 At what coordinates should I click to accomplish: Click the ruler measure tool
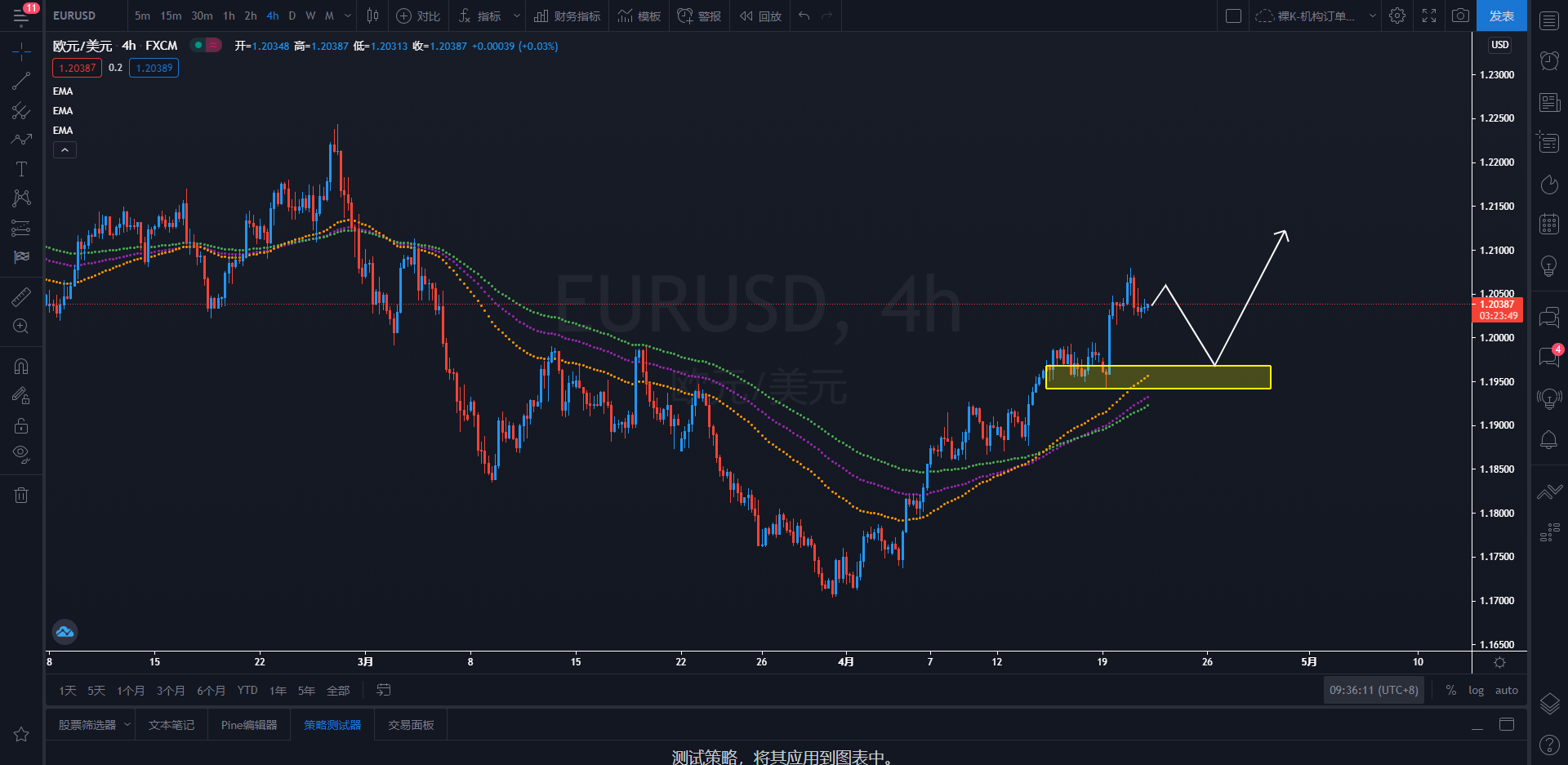click(x=21, y=297)
